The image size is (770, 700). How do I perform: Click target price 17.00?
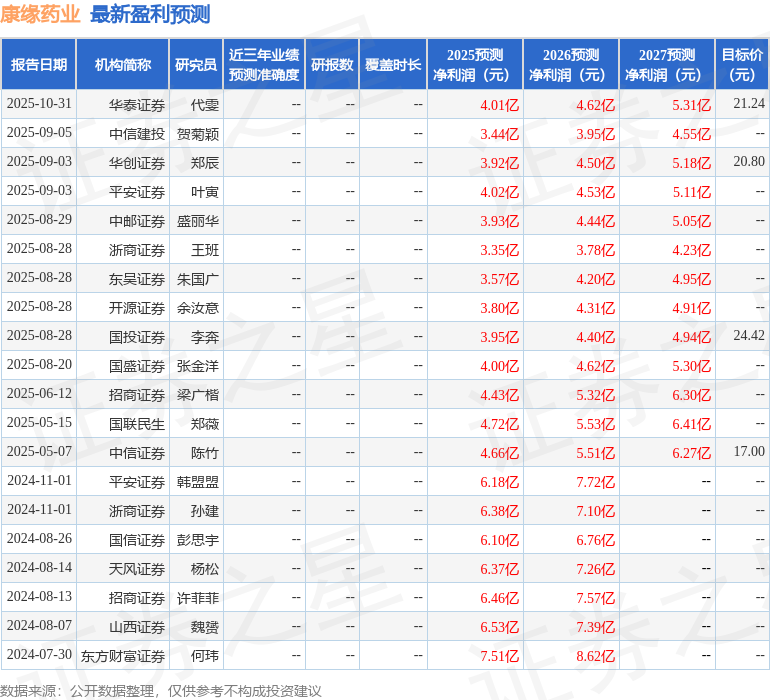(x=749, y=451)
